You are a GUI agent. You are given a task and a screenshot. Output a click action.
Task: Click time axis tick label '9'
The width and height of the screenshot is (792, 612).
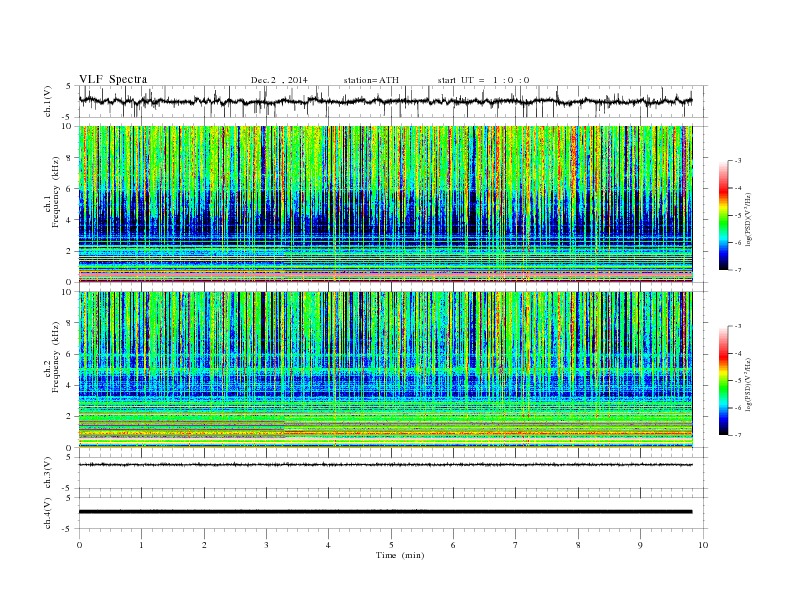pyautogui.click(x=640, y=545)
